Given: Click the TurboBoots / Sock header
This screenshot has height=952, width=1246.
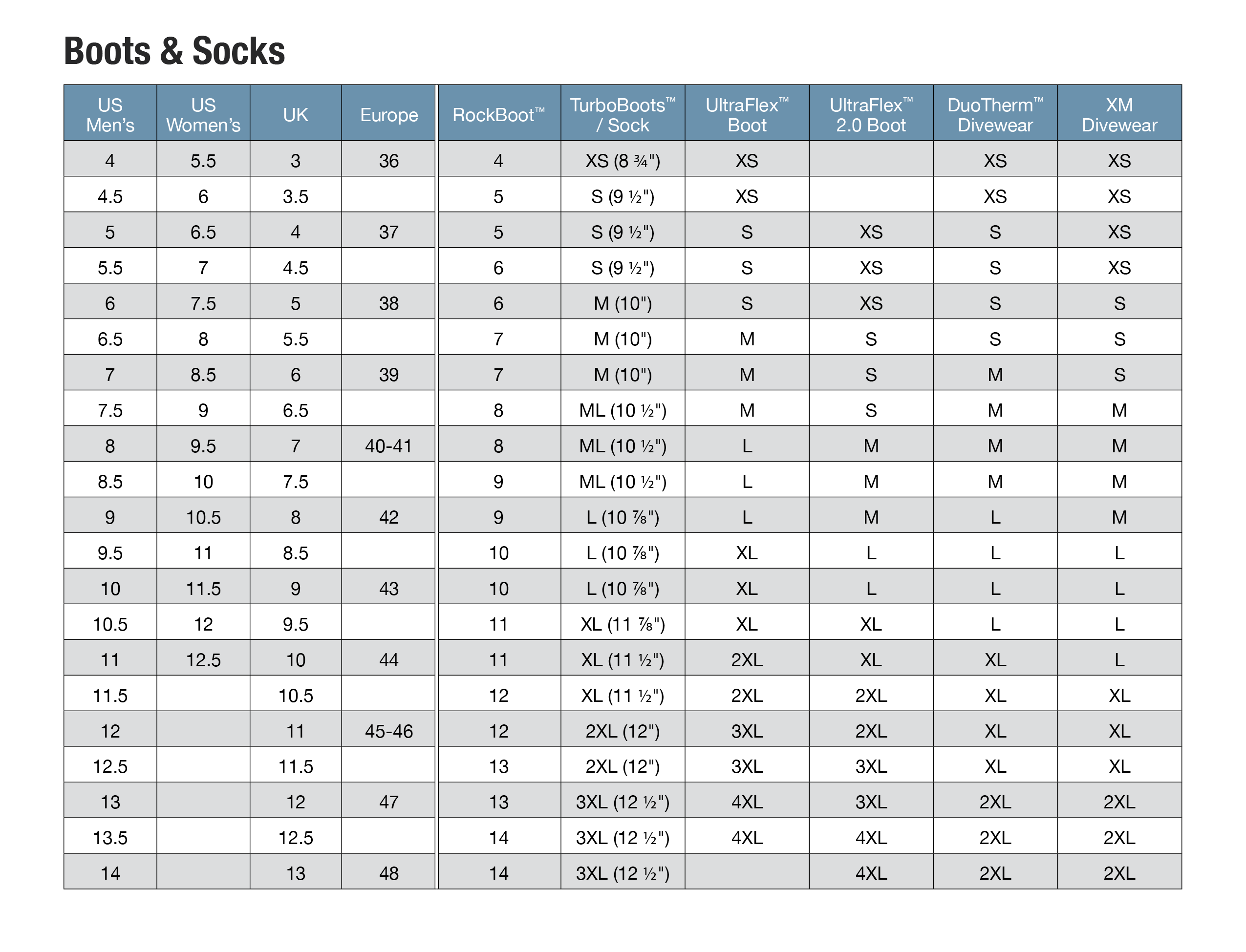Looking at the screenshot, I should click(623, 113).
